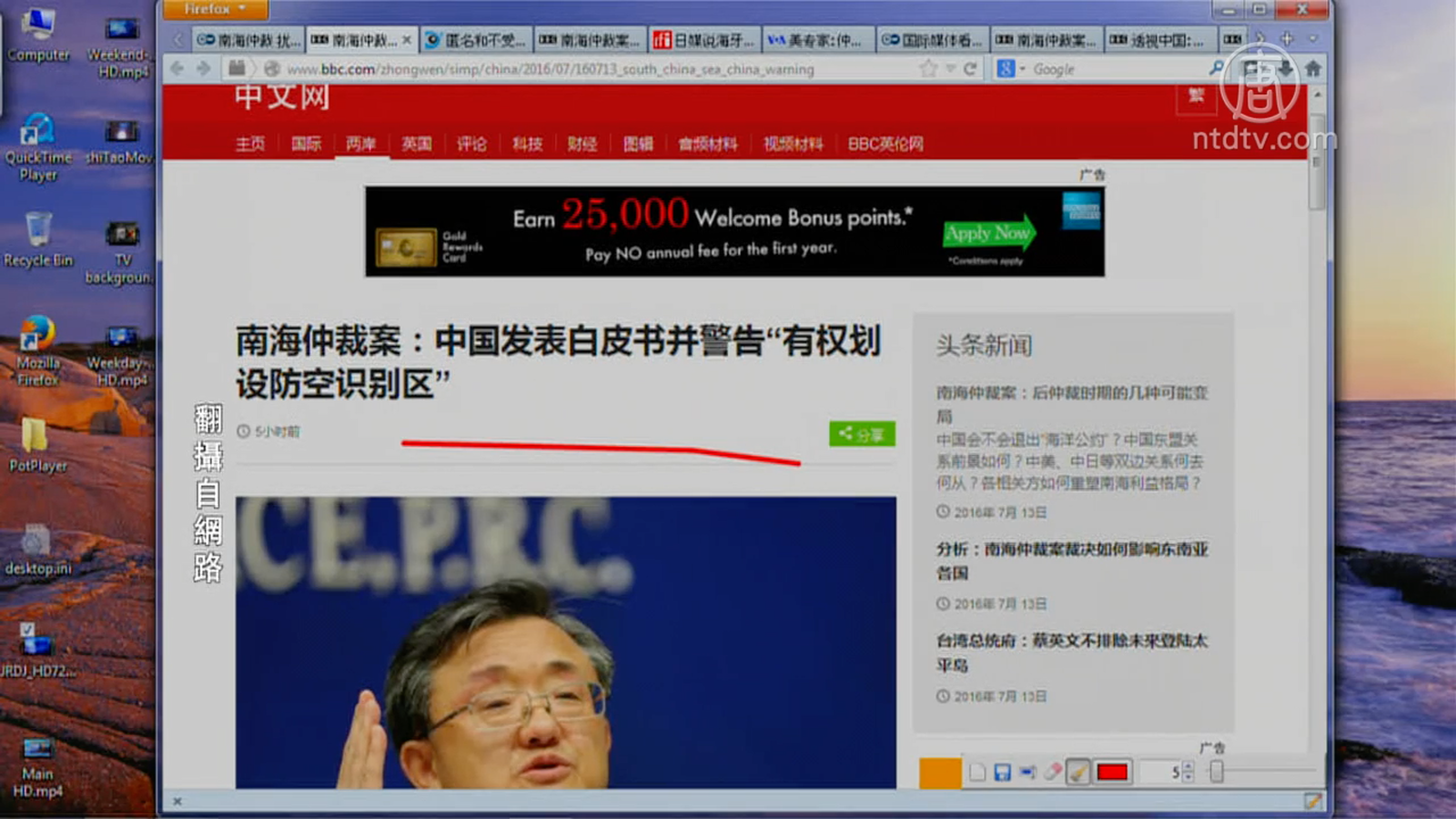Open the 国际 section in the navigation bar
1456x819 pixels.
306,144
